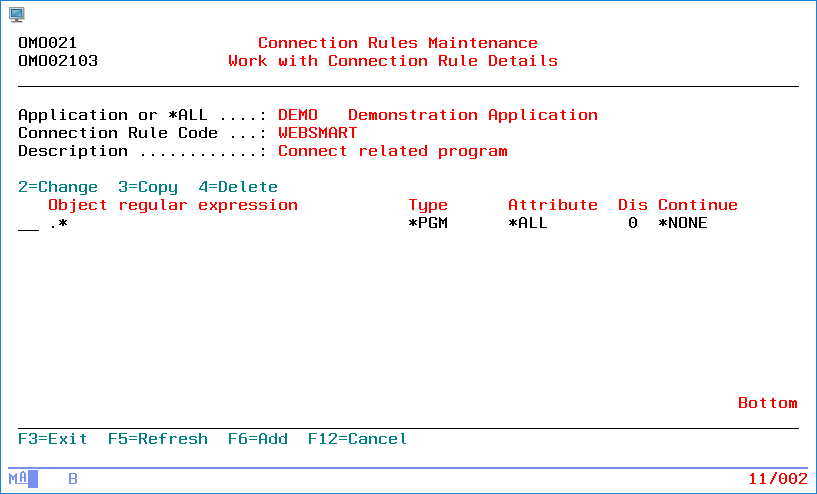Viewport: 817px width, 494px height.
Task: Click F12=Cancel at the bottom
Action: coord(357,439)
